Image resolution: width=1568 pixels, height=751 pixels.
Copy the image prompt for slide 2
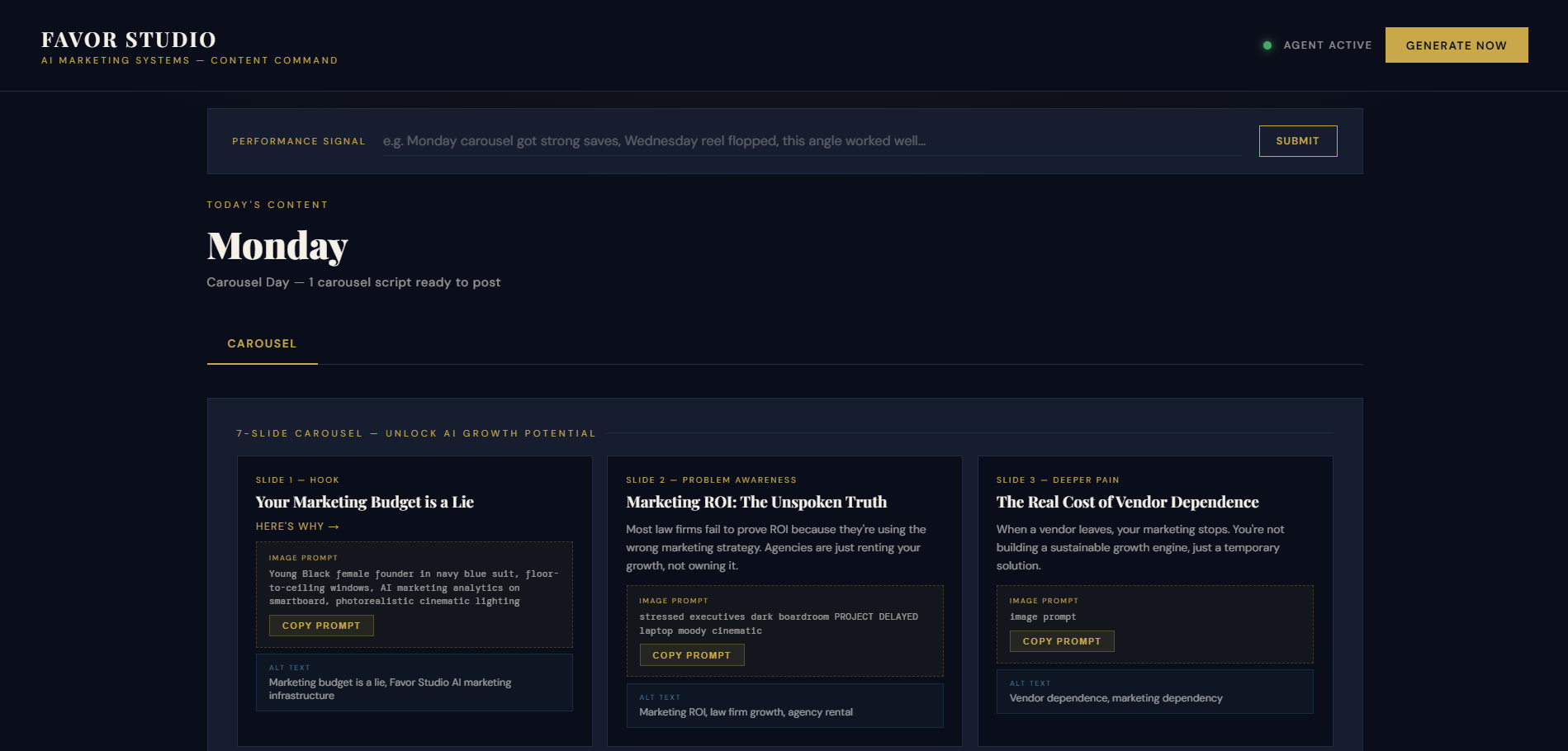click(x=691, y=654)
